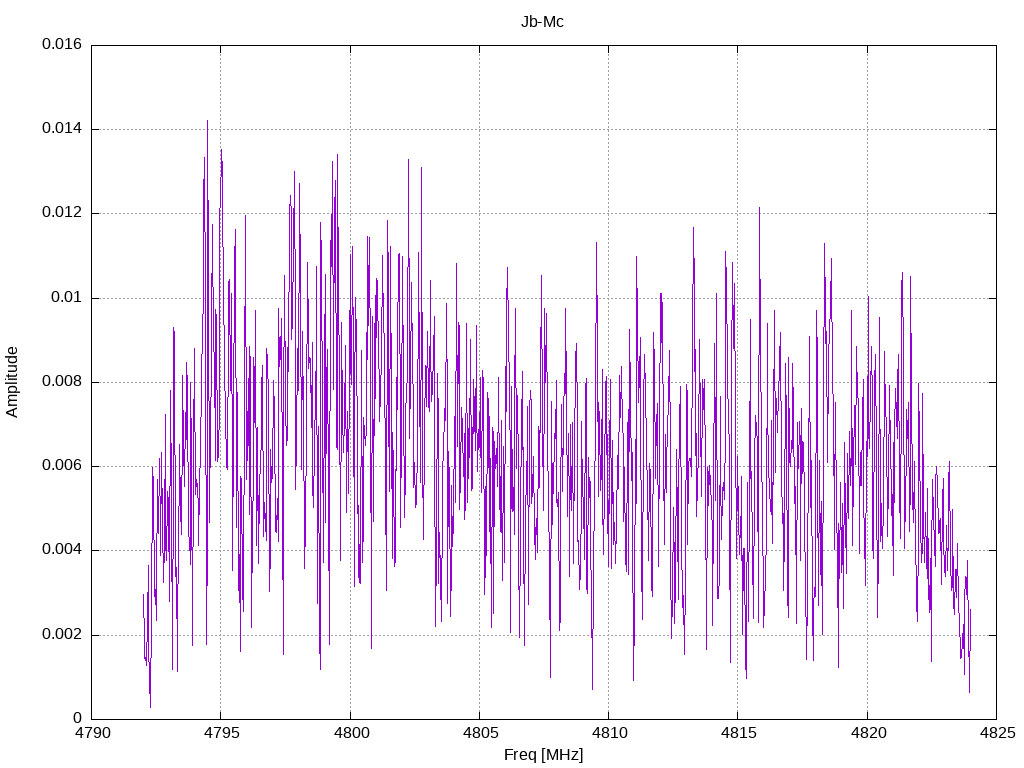Click the x-axis tick label 4800

pyautogui.click(x=351, y=733)
